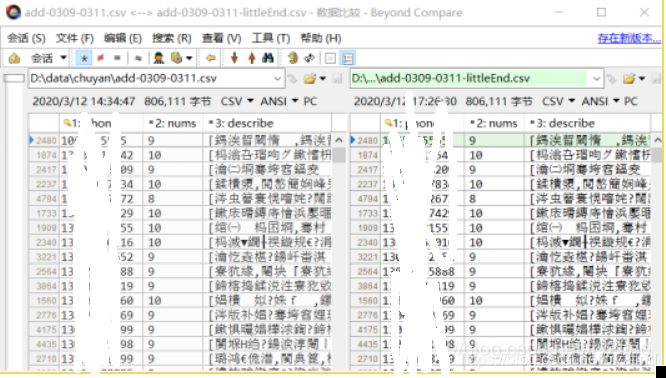Jump to the previous difference (up arrow)

(252, 58)
